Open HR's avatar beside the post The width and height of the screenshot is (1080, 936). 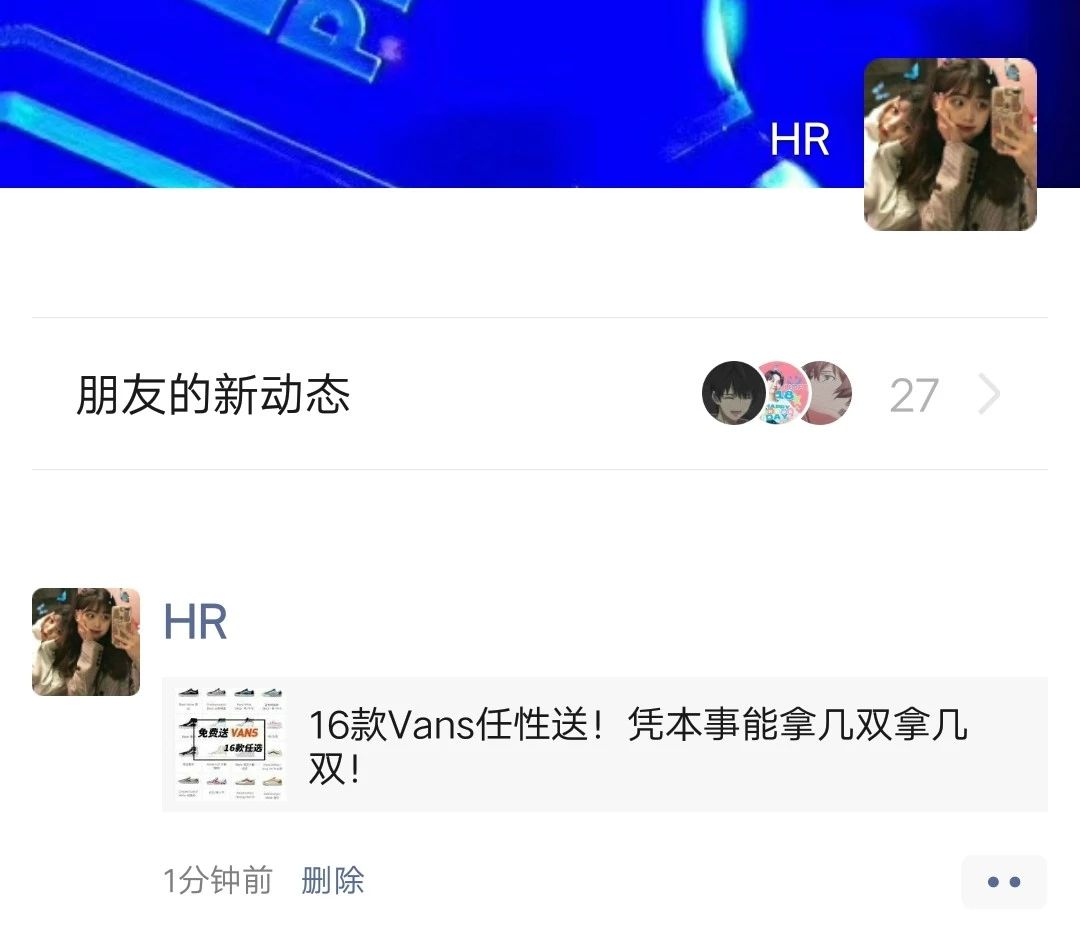pos(86,641)
